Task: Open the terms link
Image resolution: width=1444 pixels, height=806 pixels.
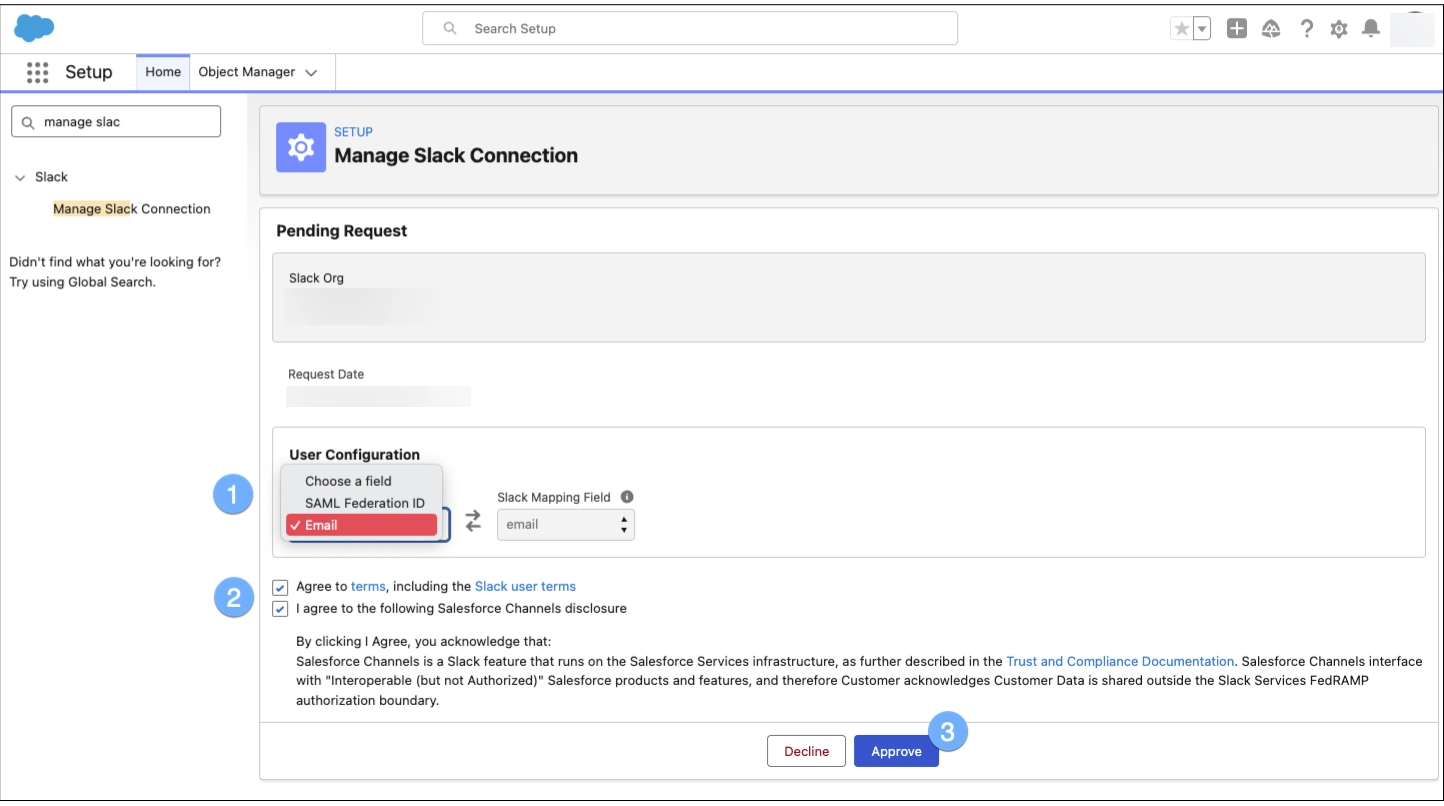Action: tap(367, 587)
